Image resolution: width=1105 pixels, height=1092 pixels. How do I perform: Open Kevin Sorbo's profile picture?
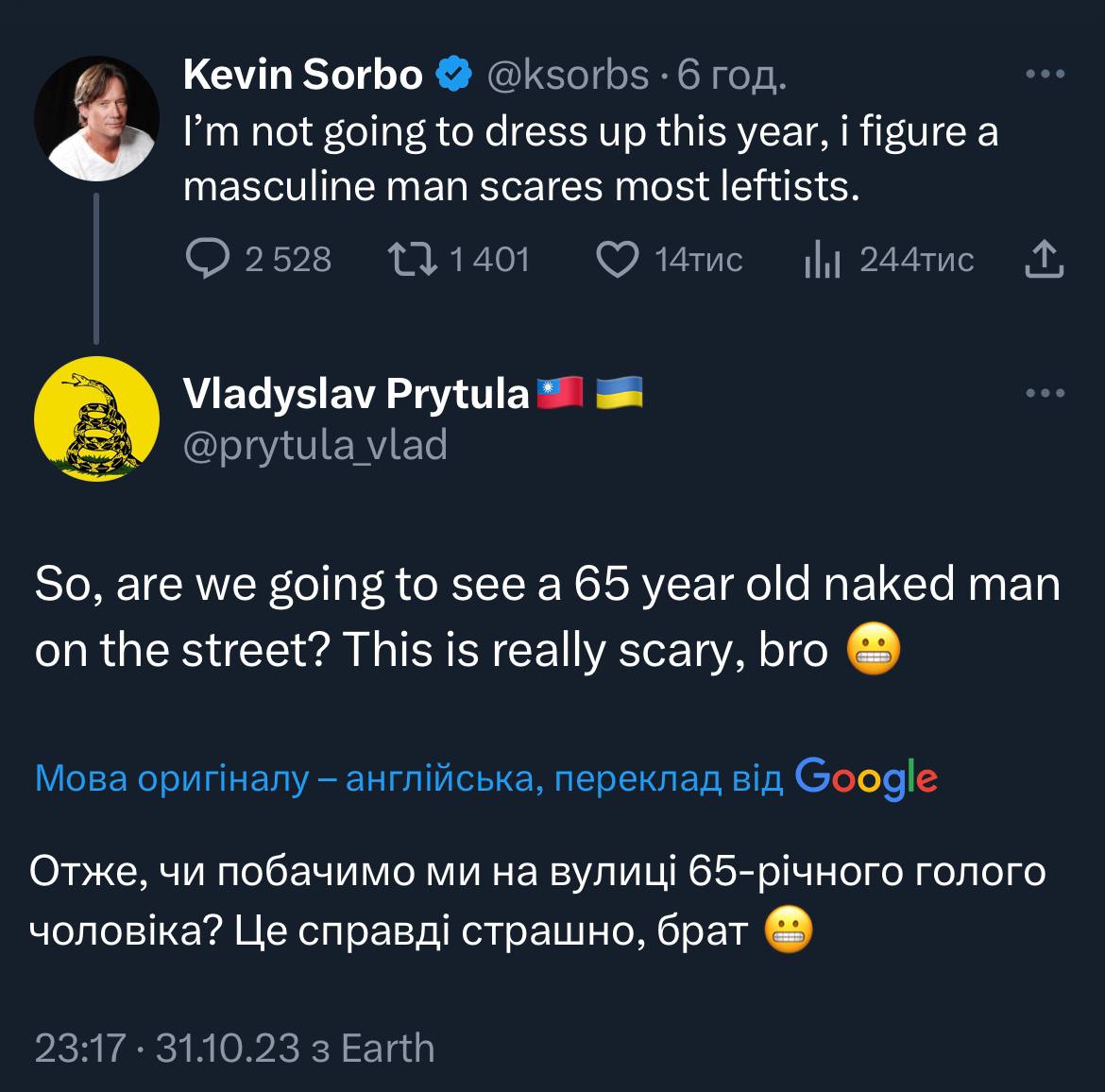click(x=96, y=119)
